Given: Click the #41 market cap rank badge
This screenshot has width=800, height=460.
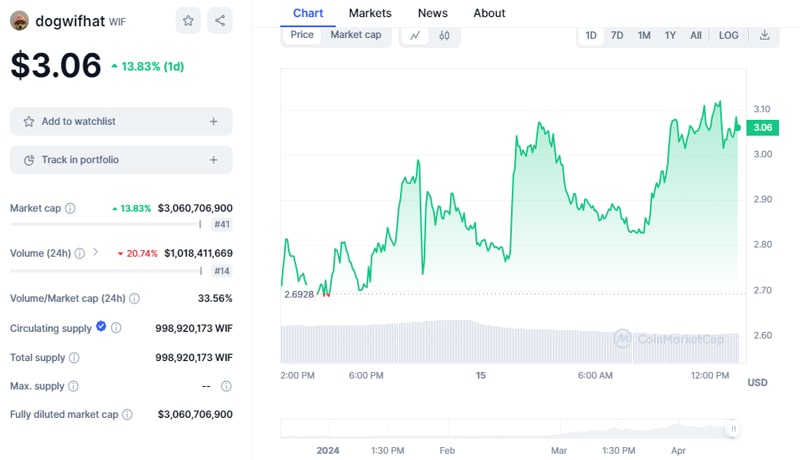Looking at the screenshot, I should pyautogui.click(x=221, y=224).
